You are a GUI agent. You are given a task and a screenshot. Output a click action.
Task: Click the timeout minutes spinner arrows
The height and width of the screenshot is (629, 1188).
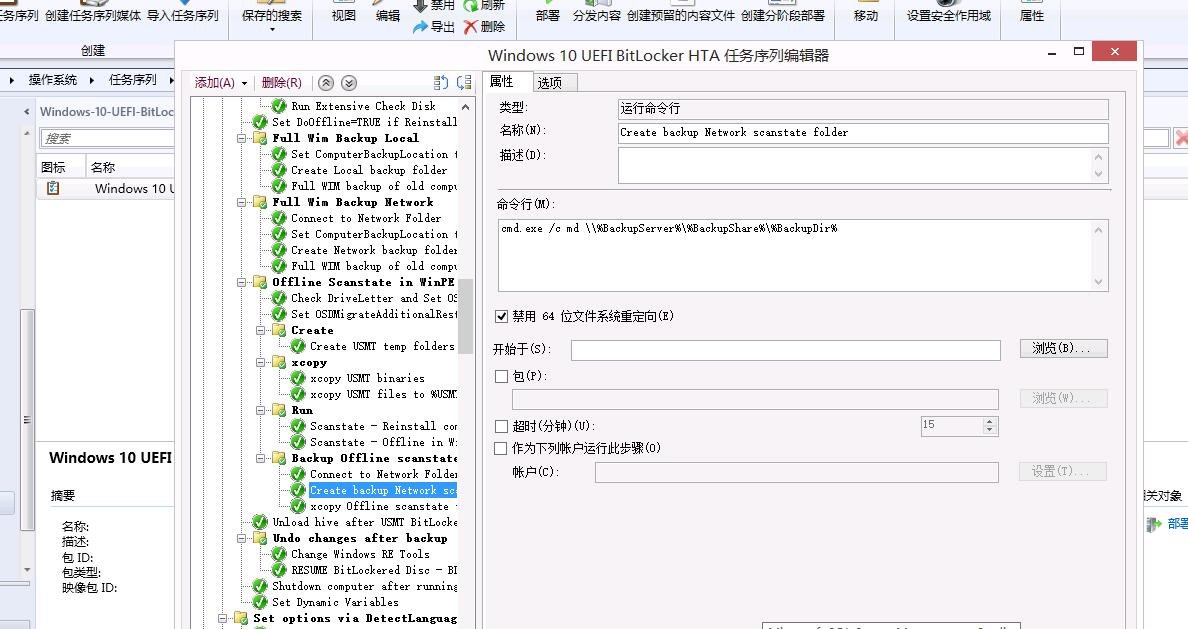coord(989,426)
